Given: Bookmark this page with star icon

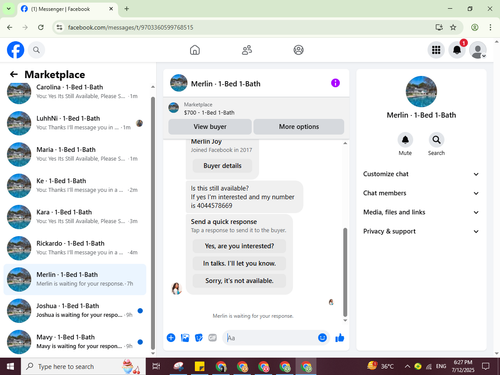Looking at the screenshot, I should tap(453, 27).
